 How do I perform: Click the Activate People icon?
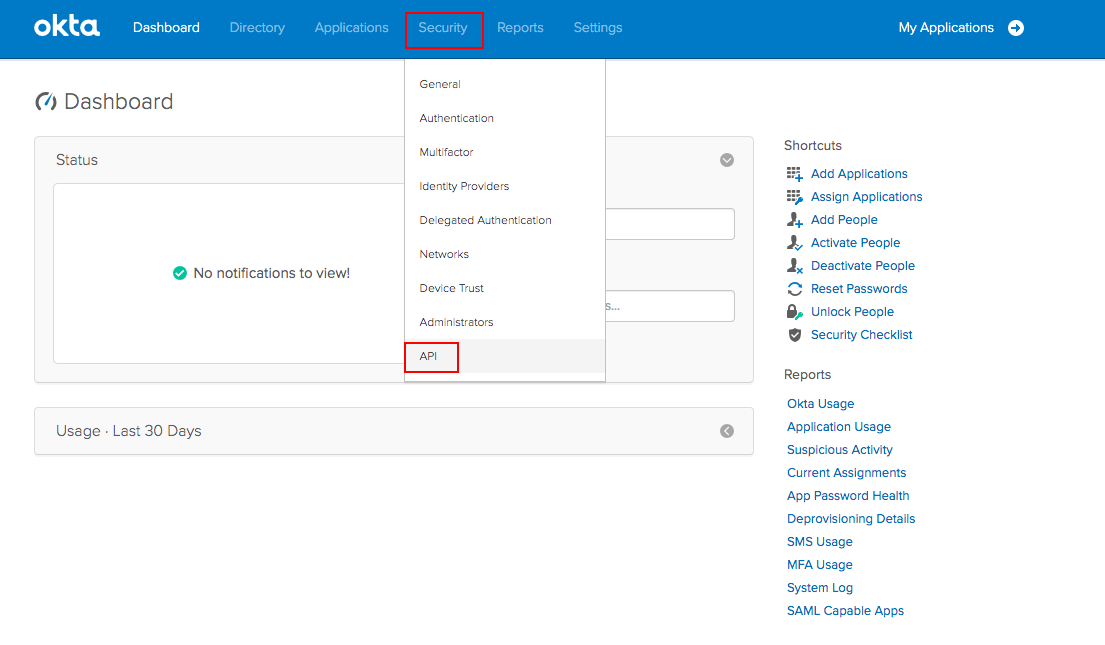(795, 243)
